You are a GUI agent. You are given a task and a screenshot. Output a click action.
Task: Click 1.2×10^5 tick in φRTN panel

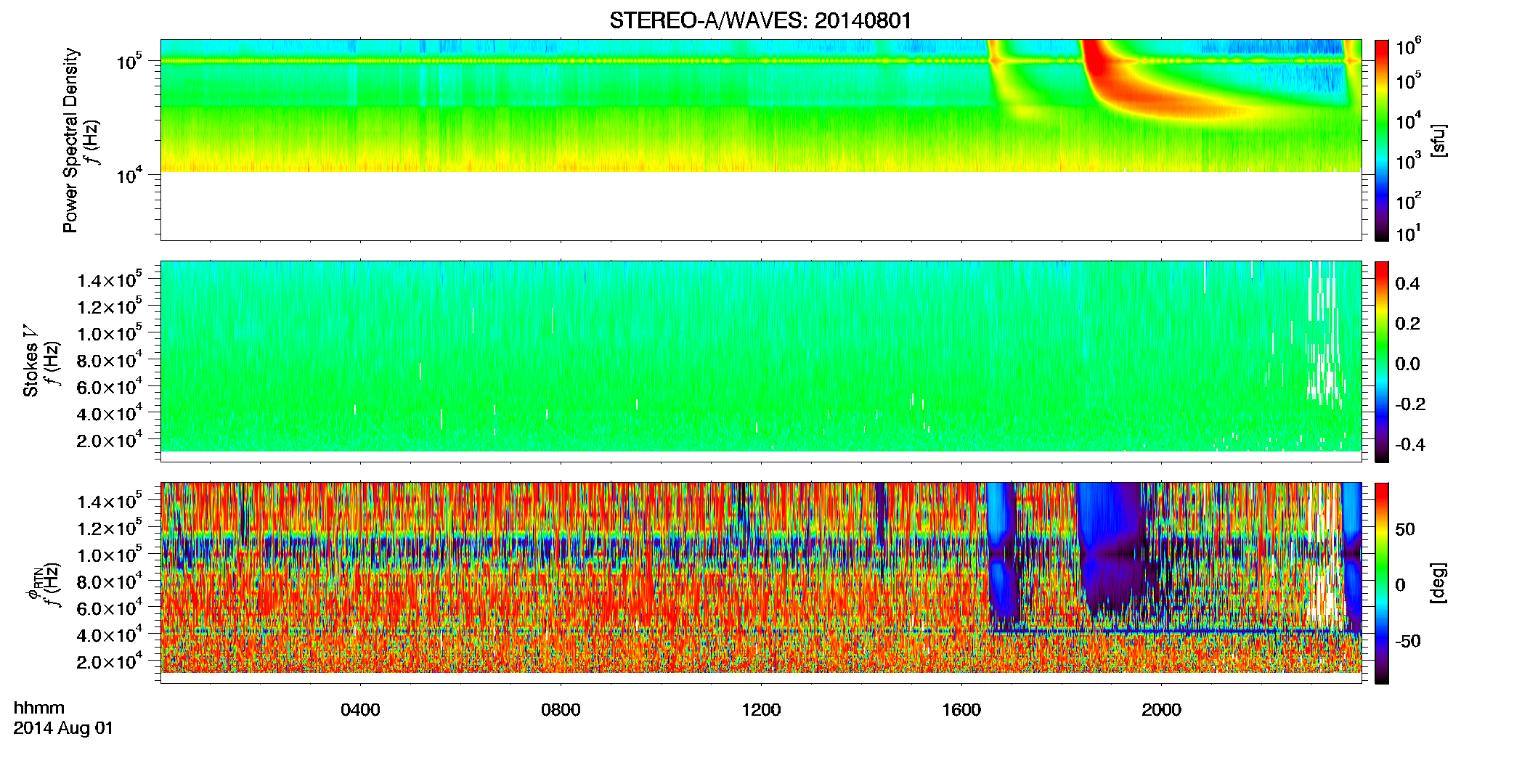[x=110, y=528]
